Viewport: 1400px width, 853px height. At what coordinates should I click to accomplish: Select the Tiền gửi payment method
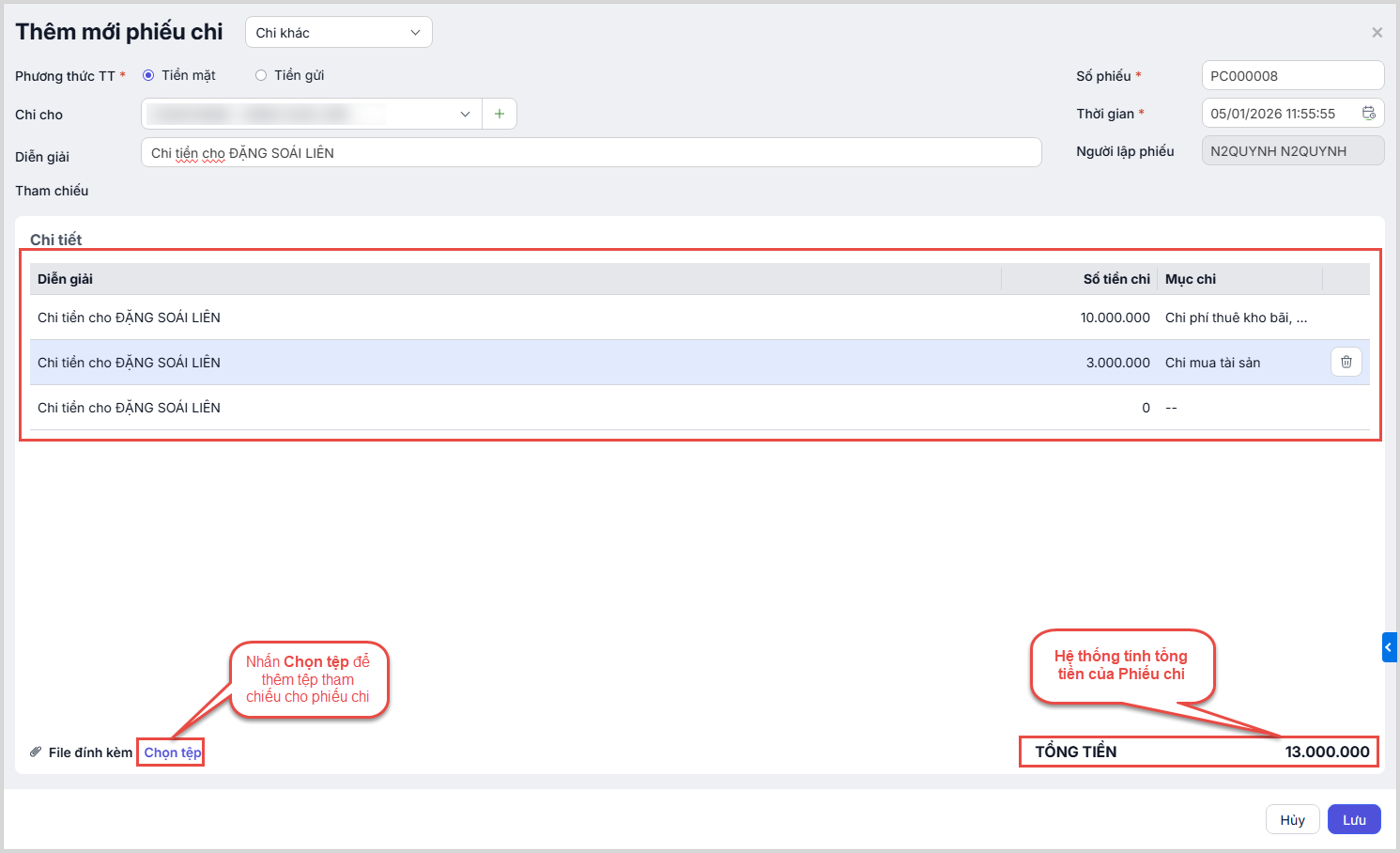point(261,75)
